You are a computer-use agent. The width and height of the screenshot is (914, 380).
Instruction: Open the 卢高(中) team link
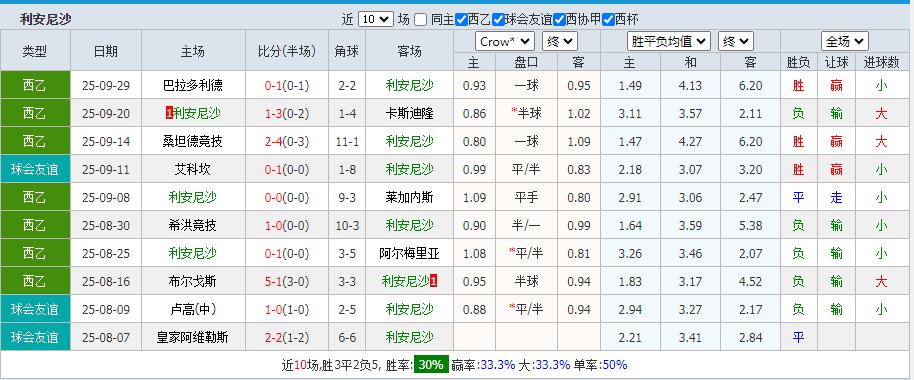193,309
